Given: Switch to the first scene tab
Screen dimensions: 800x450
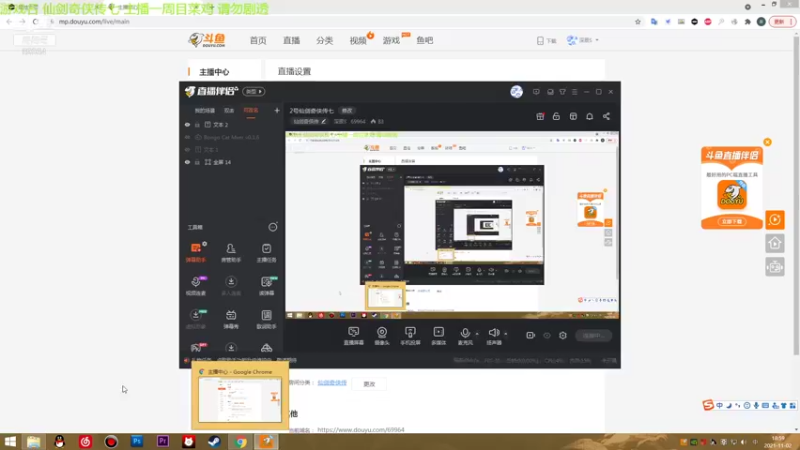Looking at the screenshot, I should pos(205,111).
